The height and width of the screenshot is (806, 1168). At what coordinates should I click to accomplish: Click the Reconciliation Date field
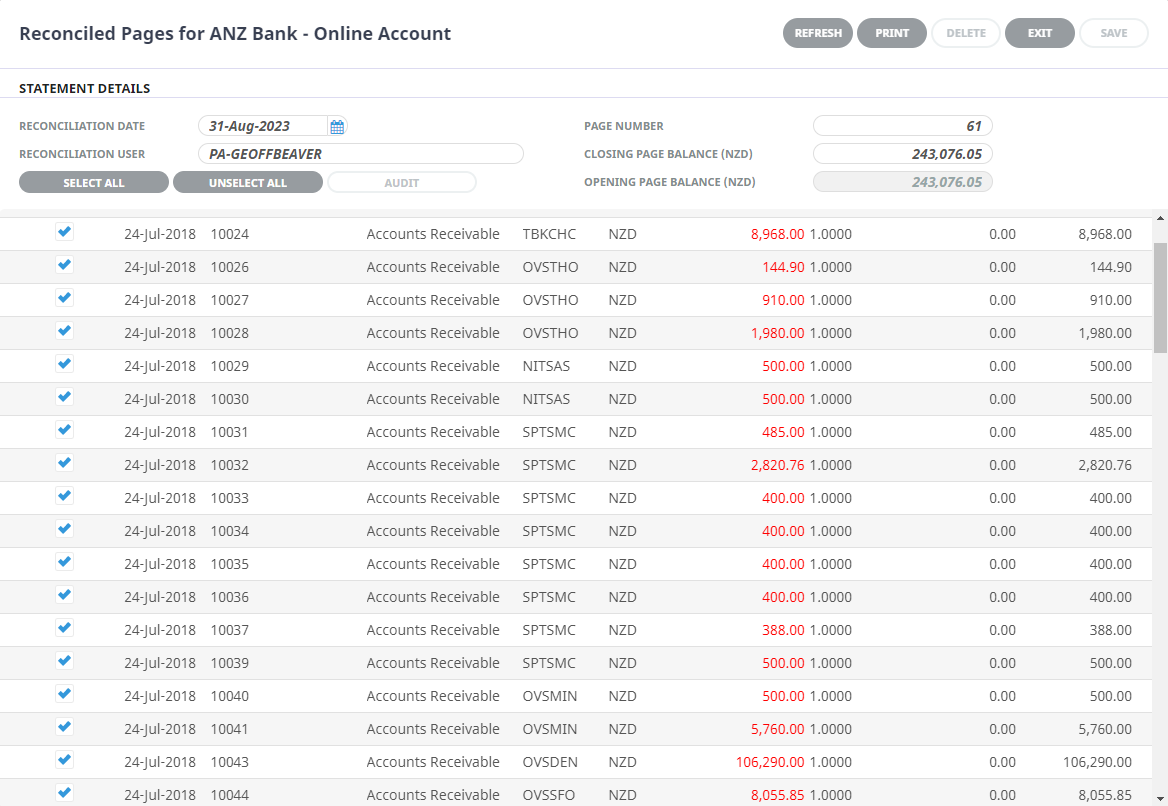coord(262,126)
